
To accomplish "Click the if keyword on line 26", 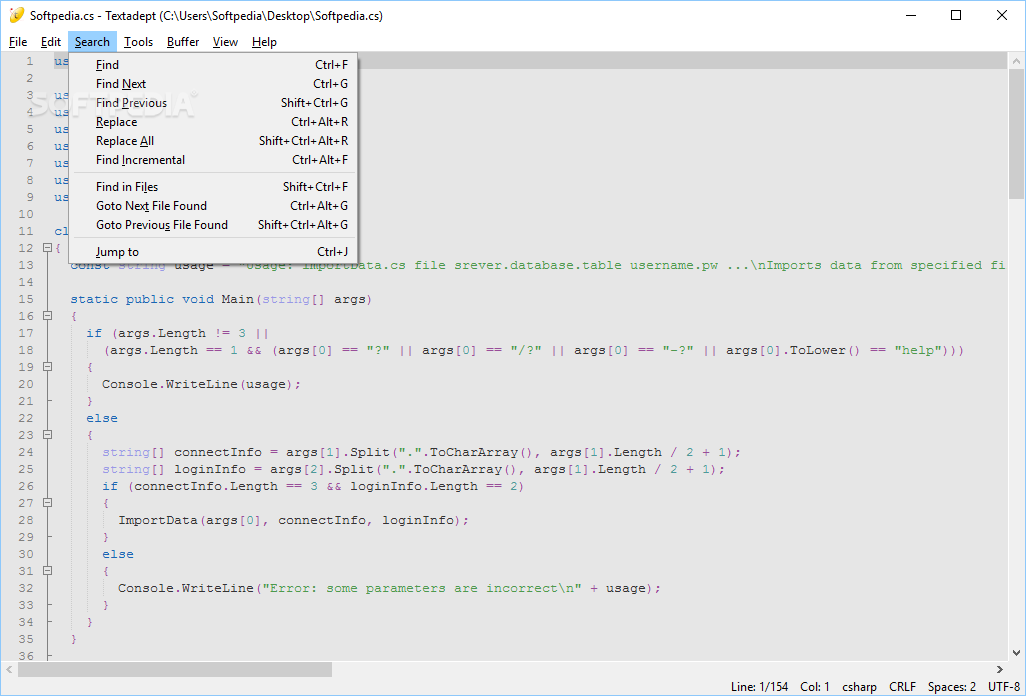I will click(x=110, y=486).
